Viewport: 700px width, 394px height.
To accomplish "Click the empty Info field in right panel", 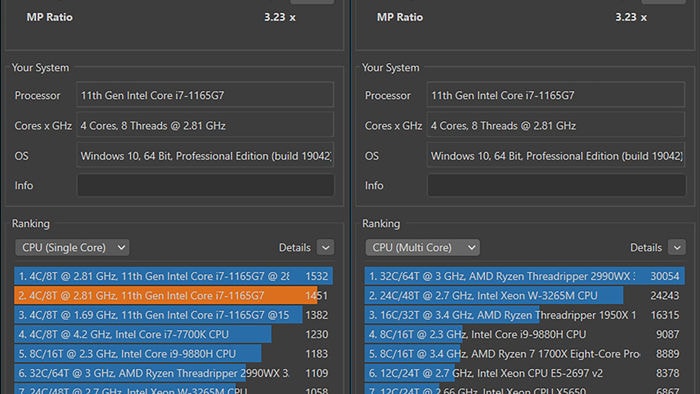I will 556,185.
